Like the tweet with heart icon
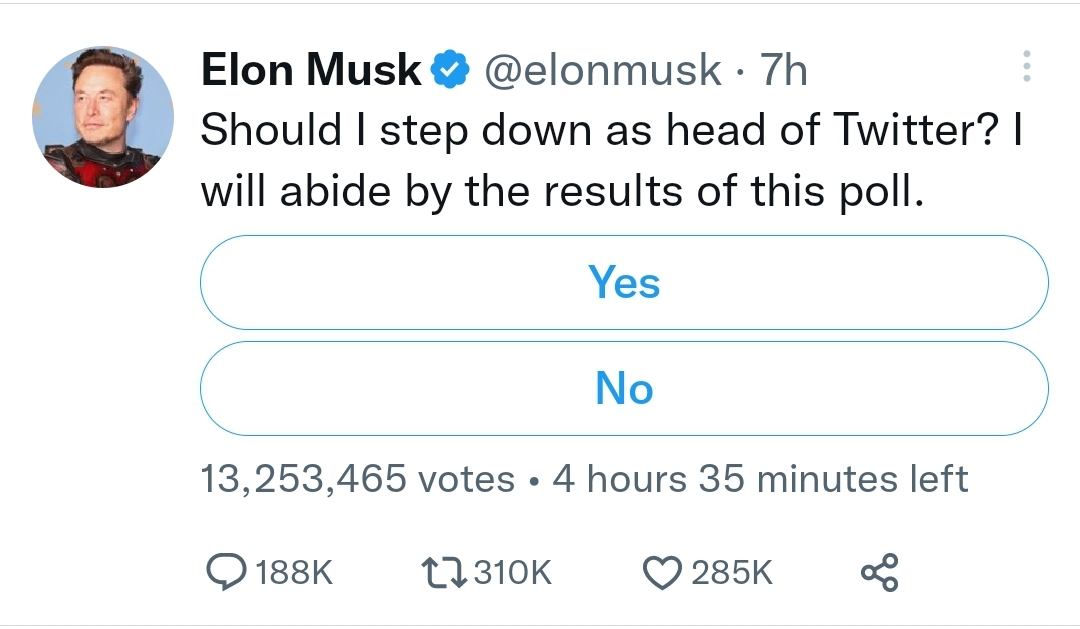Viewport: 1080px width, 629px height. point(661,572)
